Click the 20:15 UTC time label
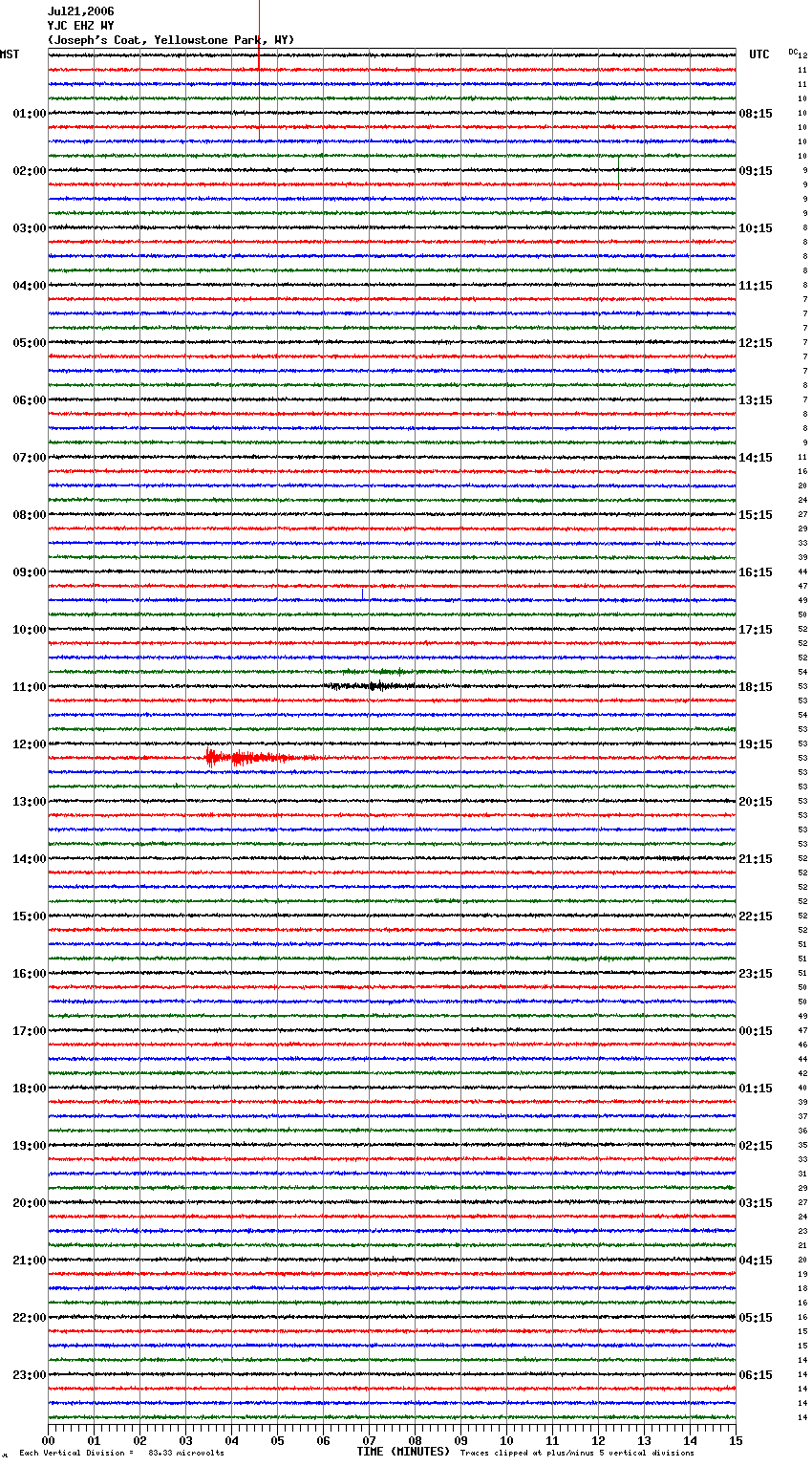 coord(756,802)
